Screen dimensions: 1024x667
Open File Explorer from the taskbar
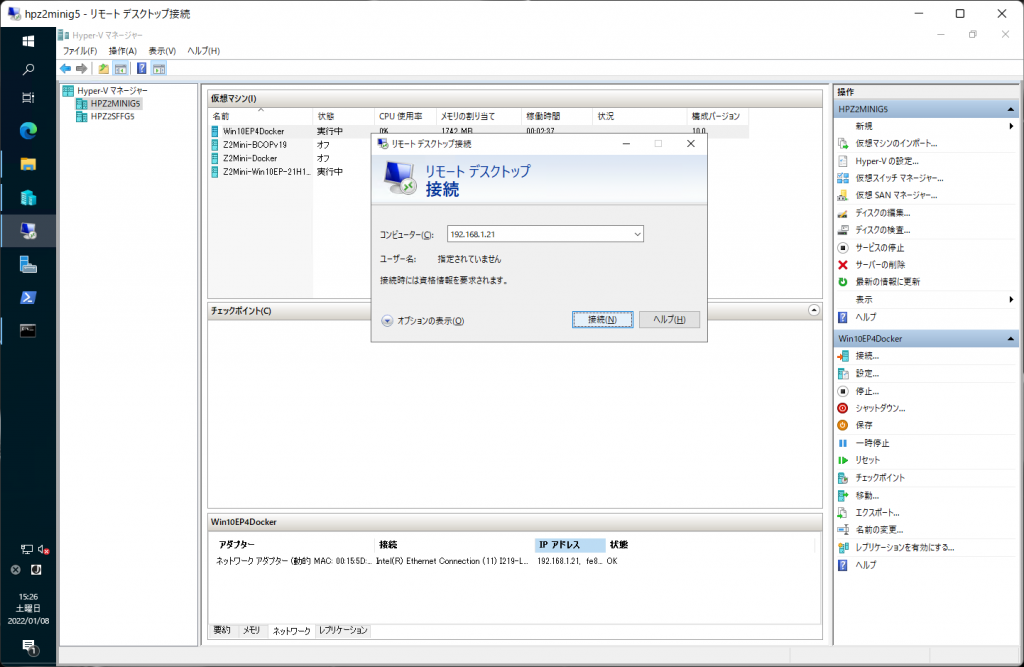28,164
